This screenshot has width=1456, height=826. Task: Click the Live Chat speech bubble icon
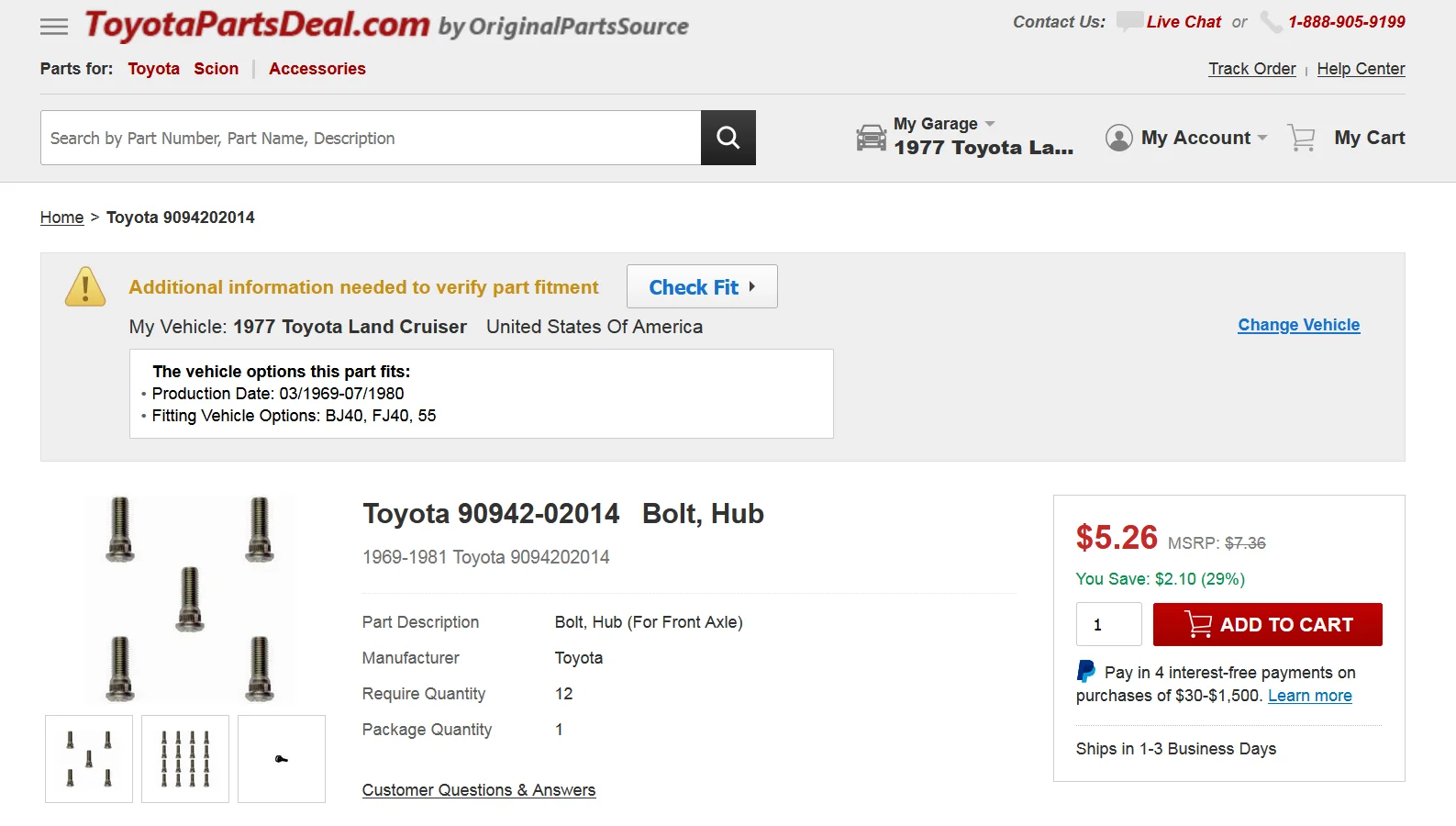[x=1129, y=21]
